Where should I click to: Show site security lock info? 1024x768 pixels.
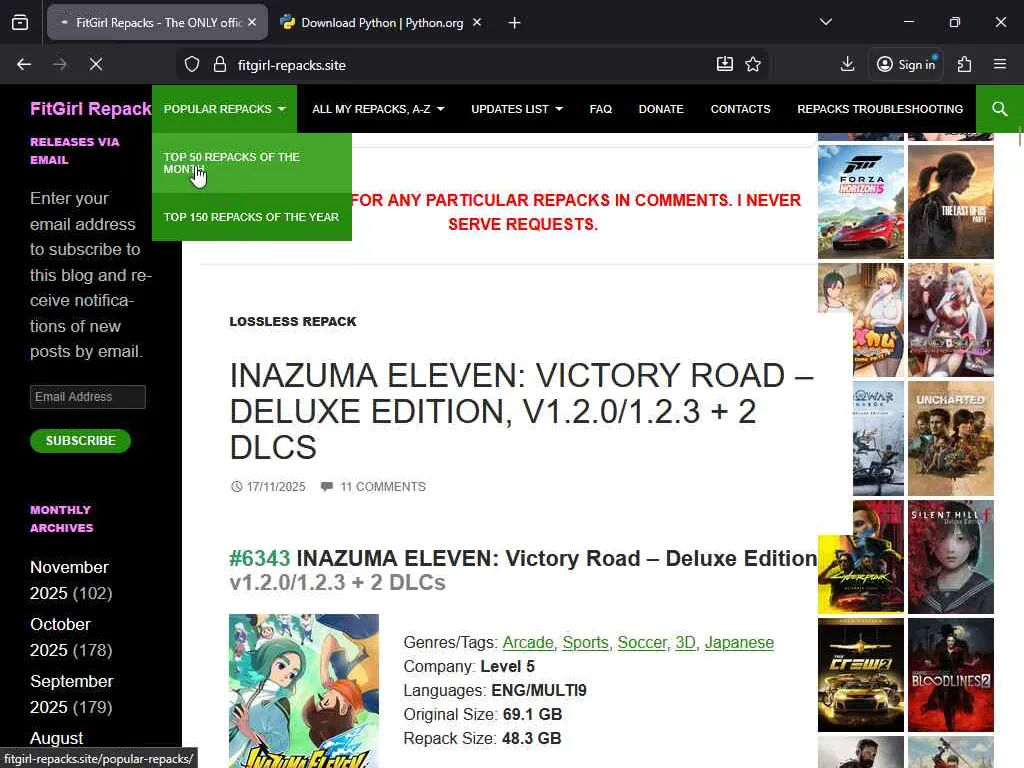click(x=220, y=65)
